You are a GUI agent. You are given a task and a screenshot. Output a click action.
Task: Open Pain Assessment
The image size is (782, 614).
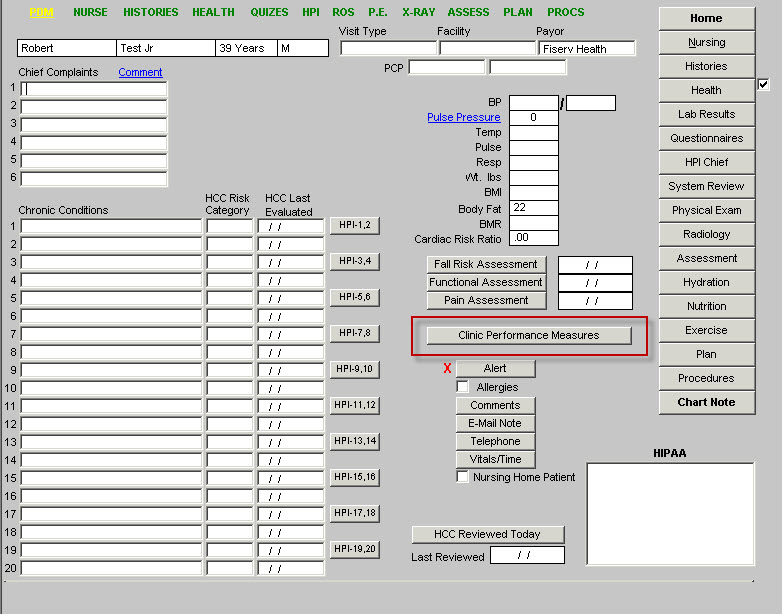[x=486, y=300]
